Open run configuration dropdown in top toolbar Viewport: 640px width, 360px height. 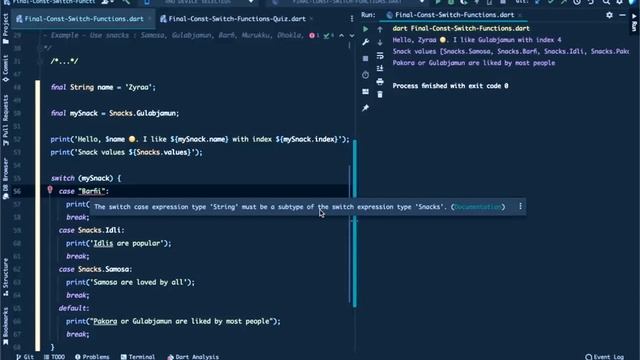point(346,2)
